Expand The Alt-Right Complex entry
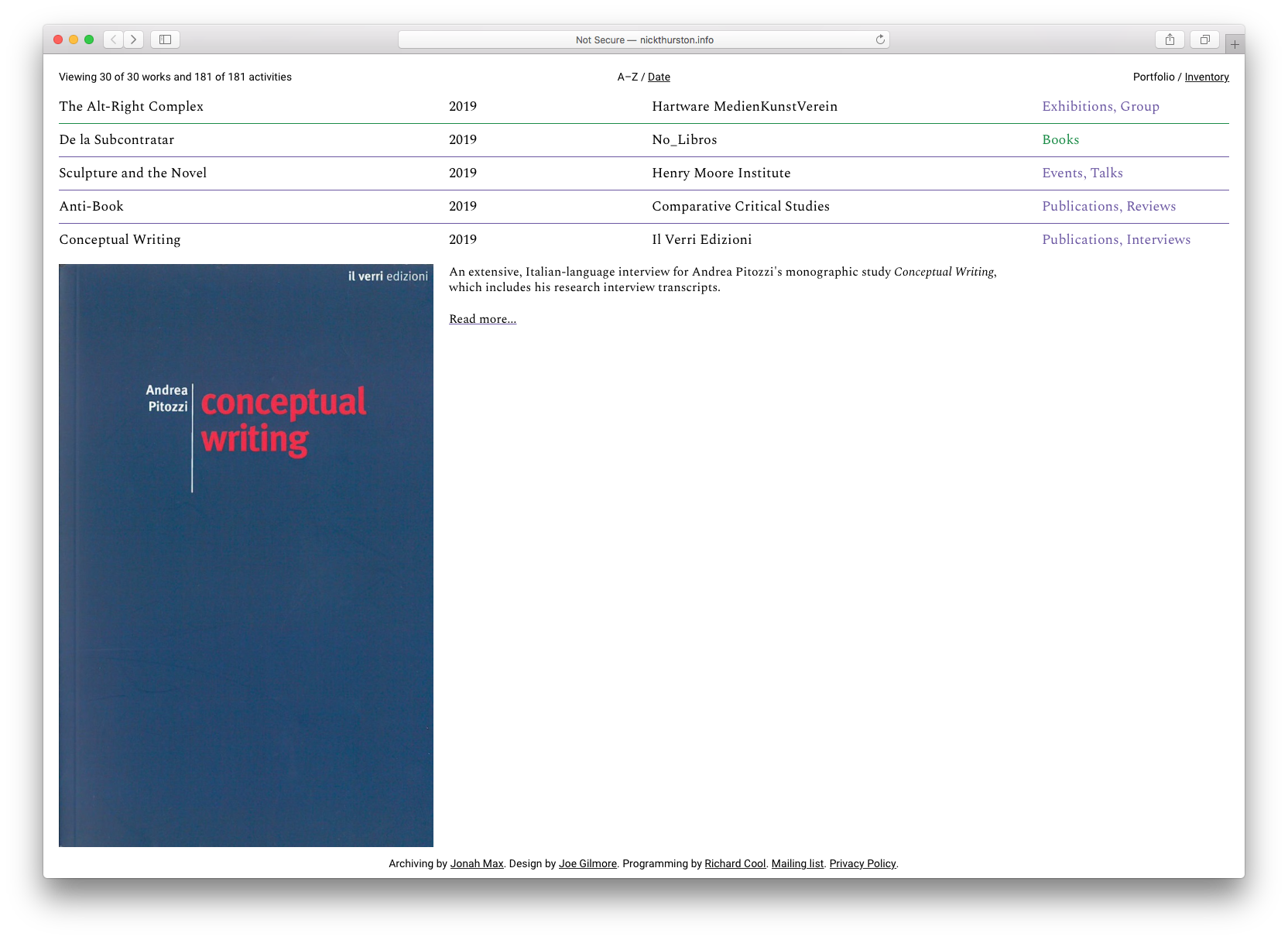This screenshot has height=940, width=1288. pyautogui.click(x=131, y=106)
